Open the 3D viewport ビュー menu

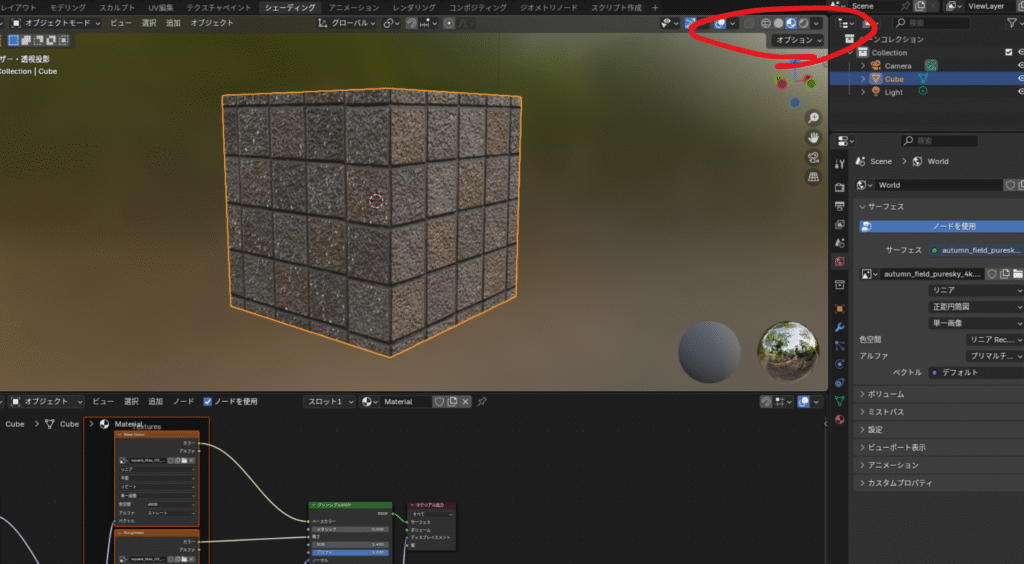coord(120,23)
